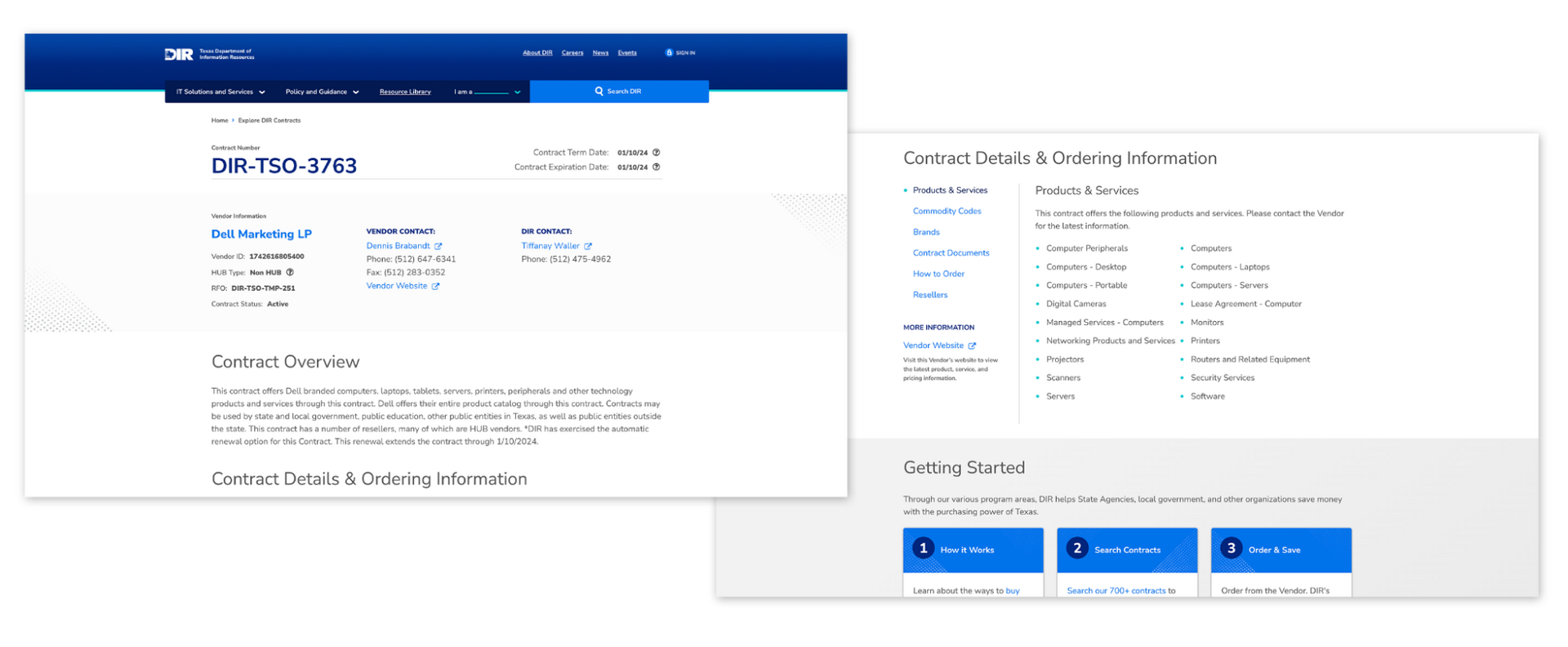The image size is (1568, 647).
Task: Open Resource Library menu item
Action: pos(405,91)
